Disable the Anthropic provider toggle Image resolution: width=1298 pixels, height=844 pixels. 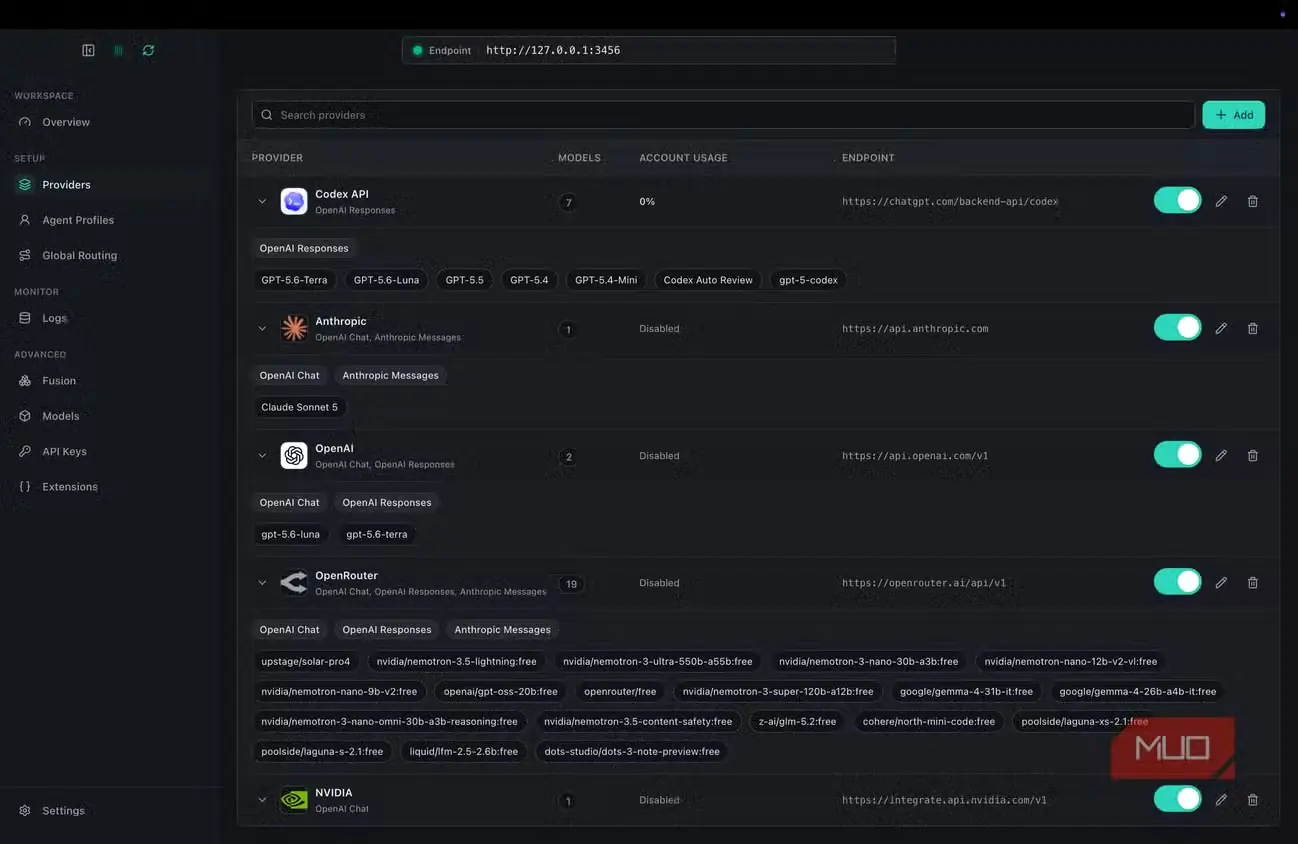1177,327
